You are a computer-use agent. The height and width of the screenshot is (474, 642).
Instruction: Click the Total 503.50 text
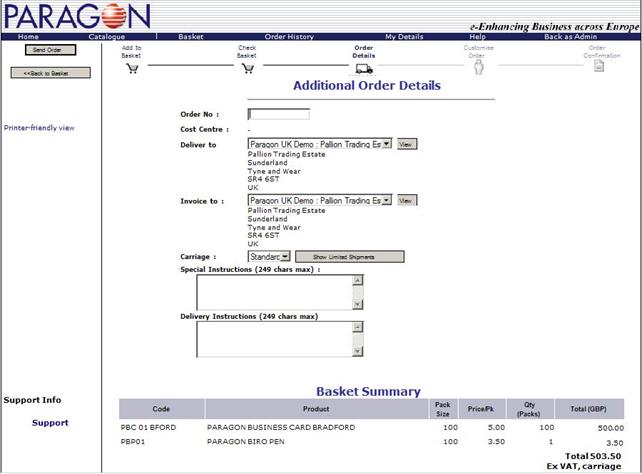593,456
